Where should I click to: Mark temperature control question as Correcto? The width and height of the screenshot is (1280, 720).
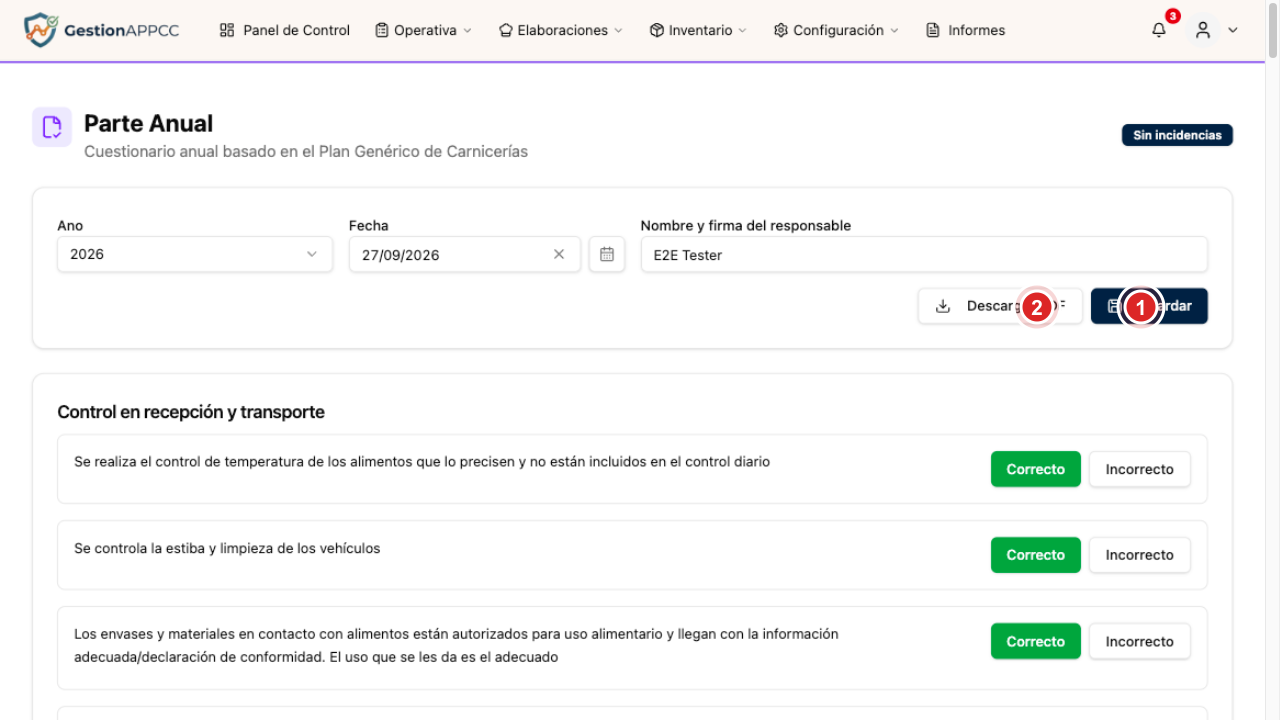(1036, 469)
